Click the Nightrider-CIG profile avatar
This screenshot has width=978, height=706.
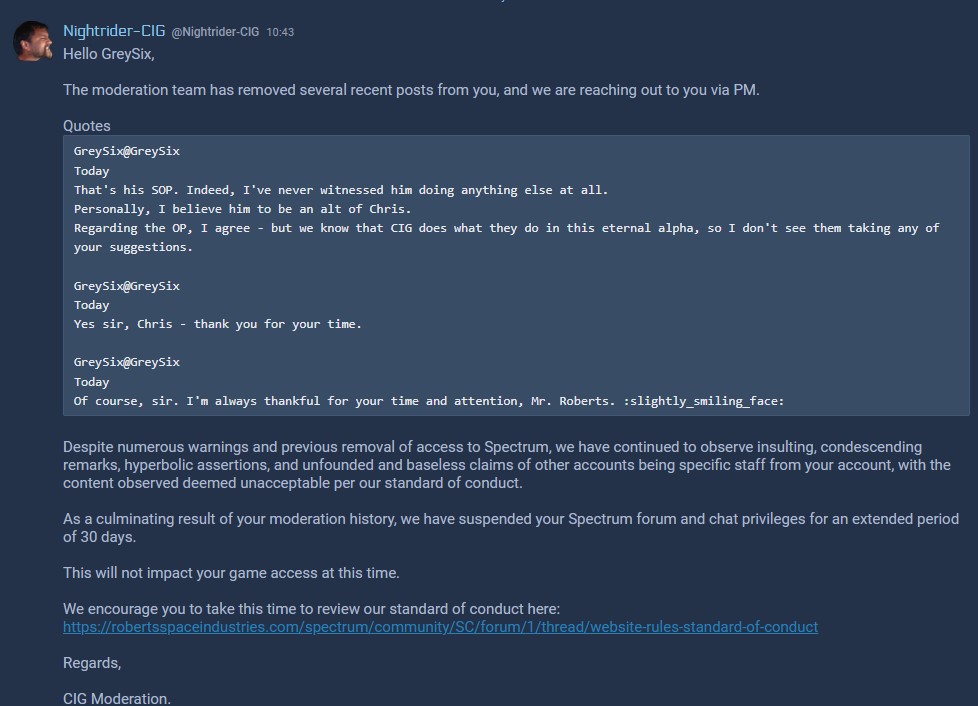pos(32,41)
